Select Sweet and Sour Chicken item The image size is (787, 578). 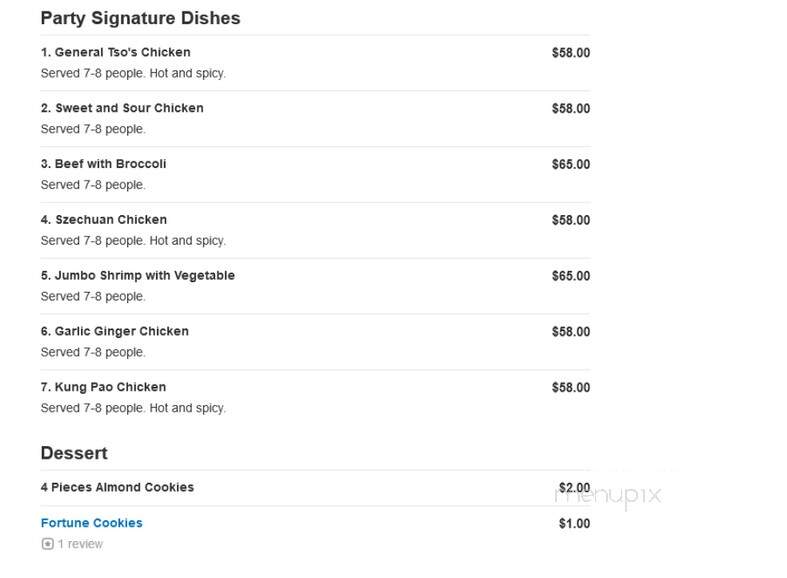point(122,108)
